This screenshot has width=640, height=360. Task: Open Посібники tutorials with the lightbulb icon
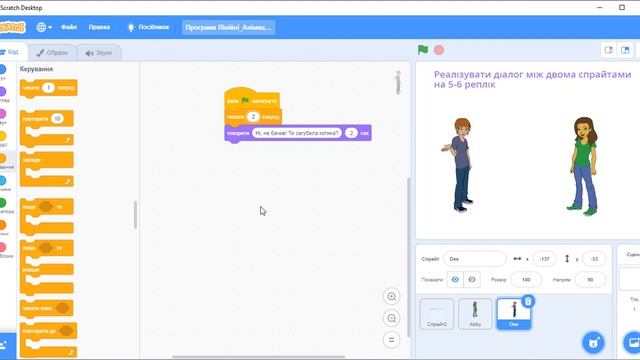click(148, 27)
